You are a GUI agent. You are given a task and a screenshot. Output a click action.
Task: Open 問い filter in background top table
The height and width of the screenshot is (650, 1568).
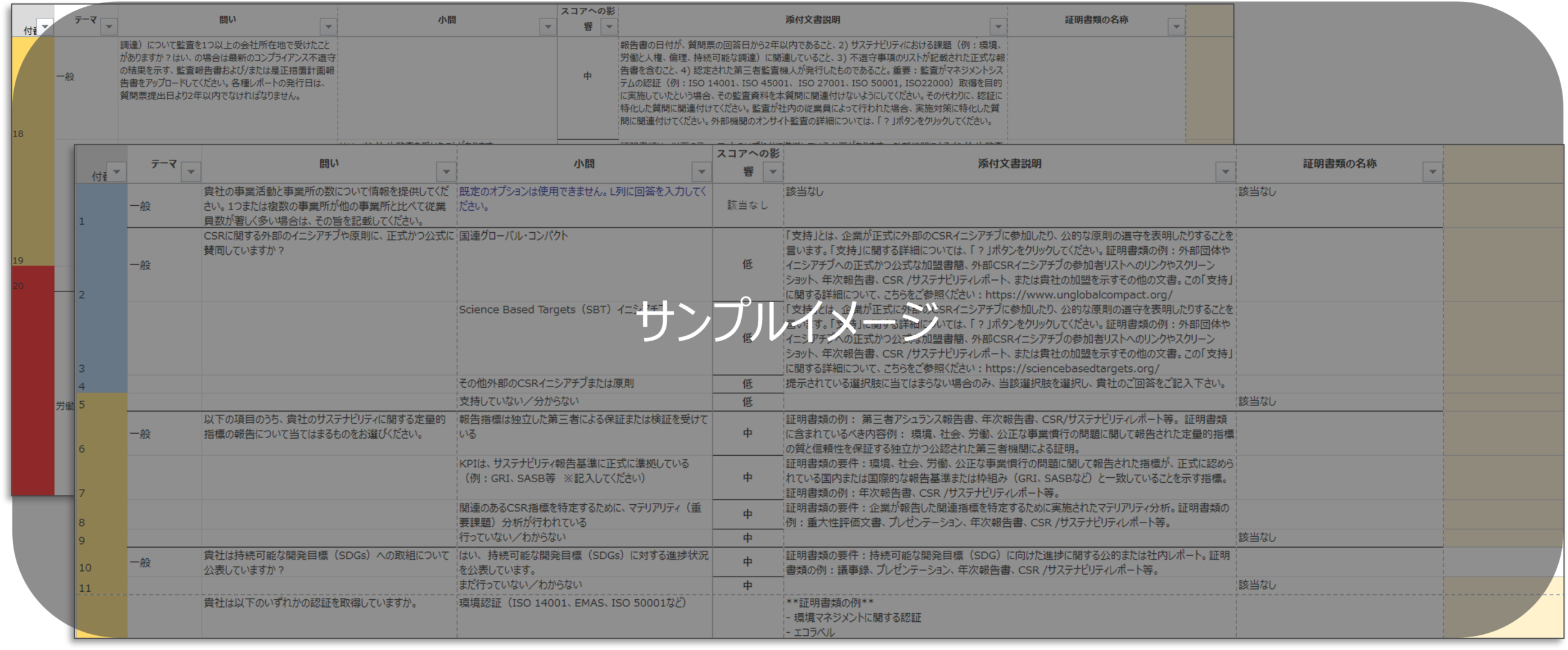329,27
